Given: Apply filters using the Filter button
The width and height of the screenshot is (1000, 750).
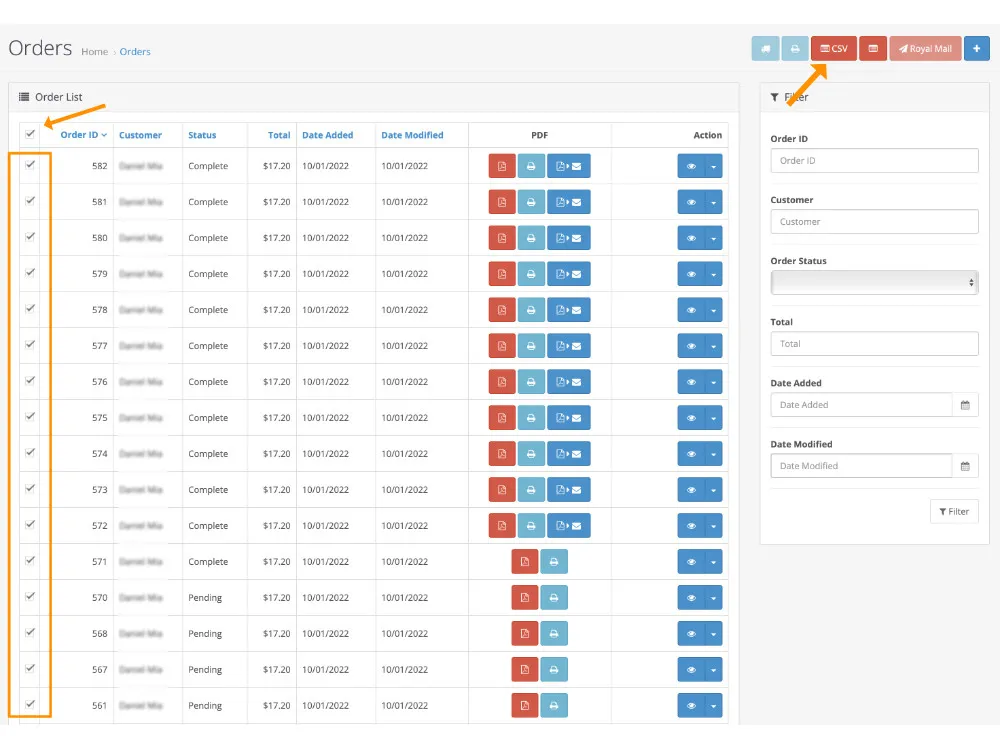Looking at the screenshot, I should 954,511.
